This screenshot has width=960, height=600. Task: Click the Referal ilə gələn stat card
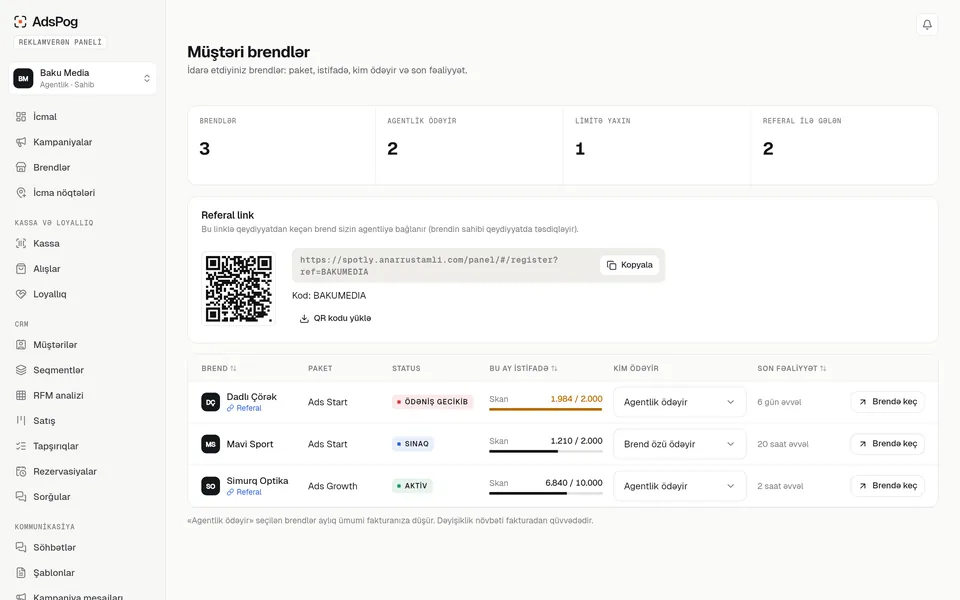coord(844,145)
